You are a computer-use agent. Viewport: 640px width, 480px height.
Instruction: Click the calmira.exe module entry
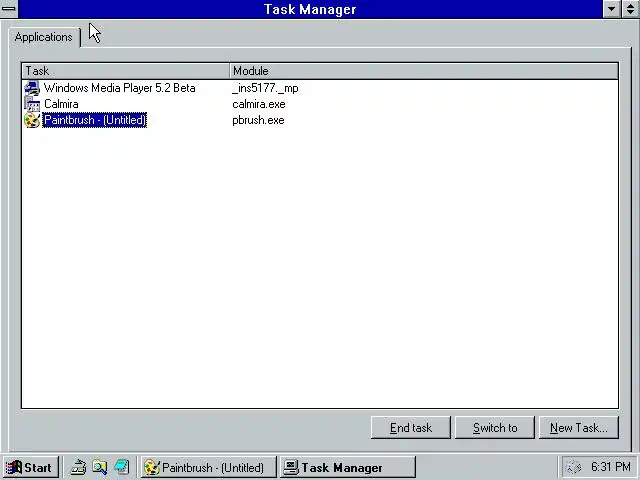(x=259, y=104)
